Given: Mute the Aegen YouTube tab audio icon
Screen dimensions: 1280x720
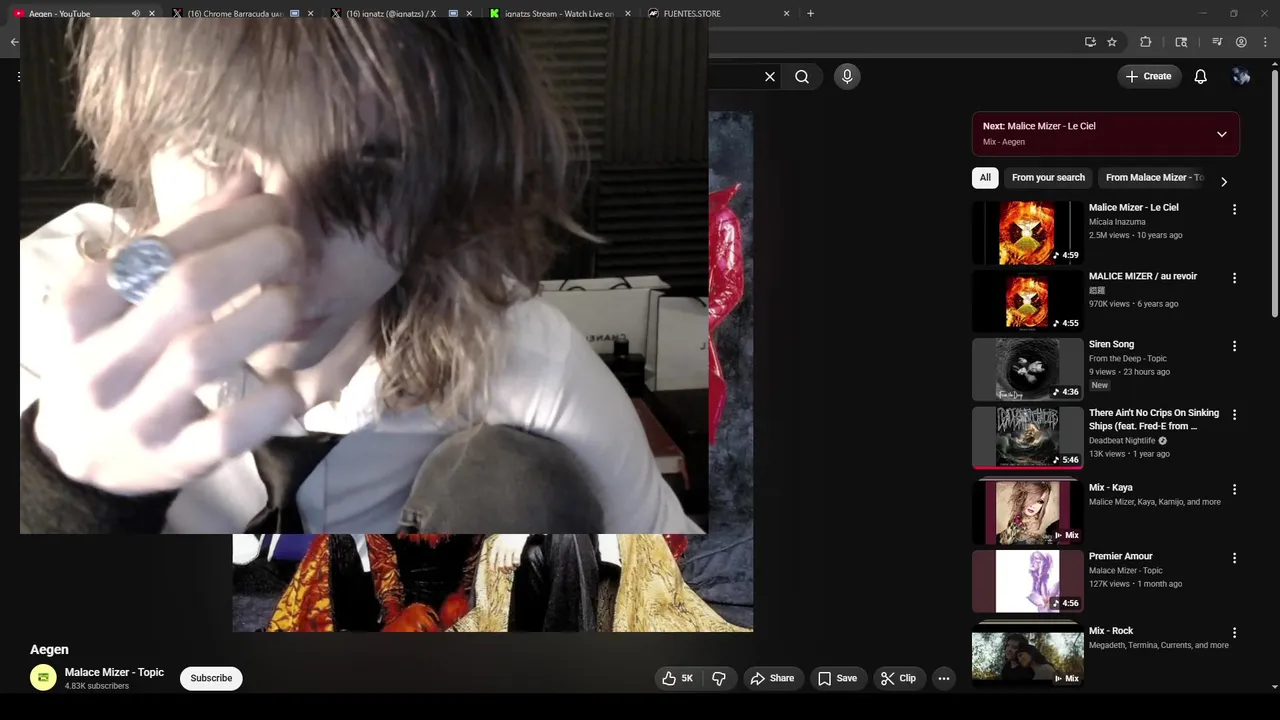Looking at the screenshot, I should pos(136,14).
